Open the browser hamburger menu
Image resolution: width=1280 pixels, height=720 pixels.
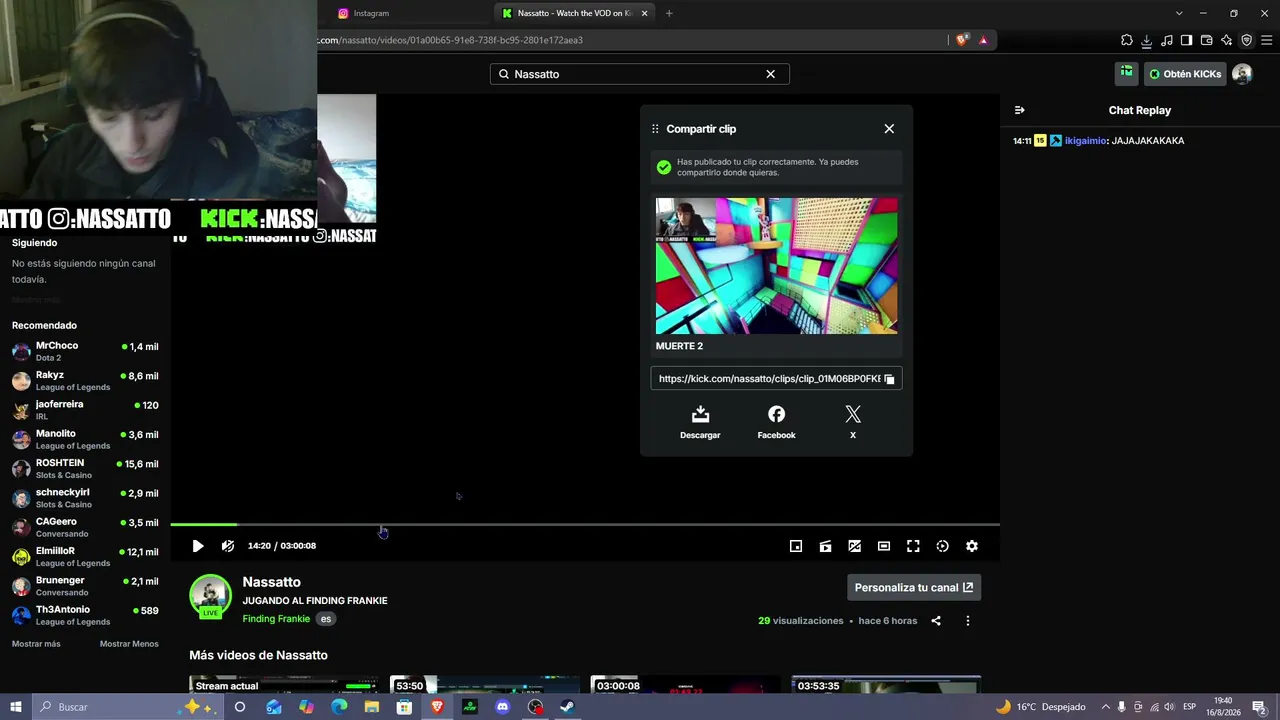click(x=1267, y=40)
